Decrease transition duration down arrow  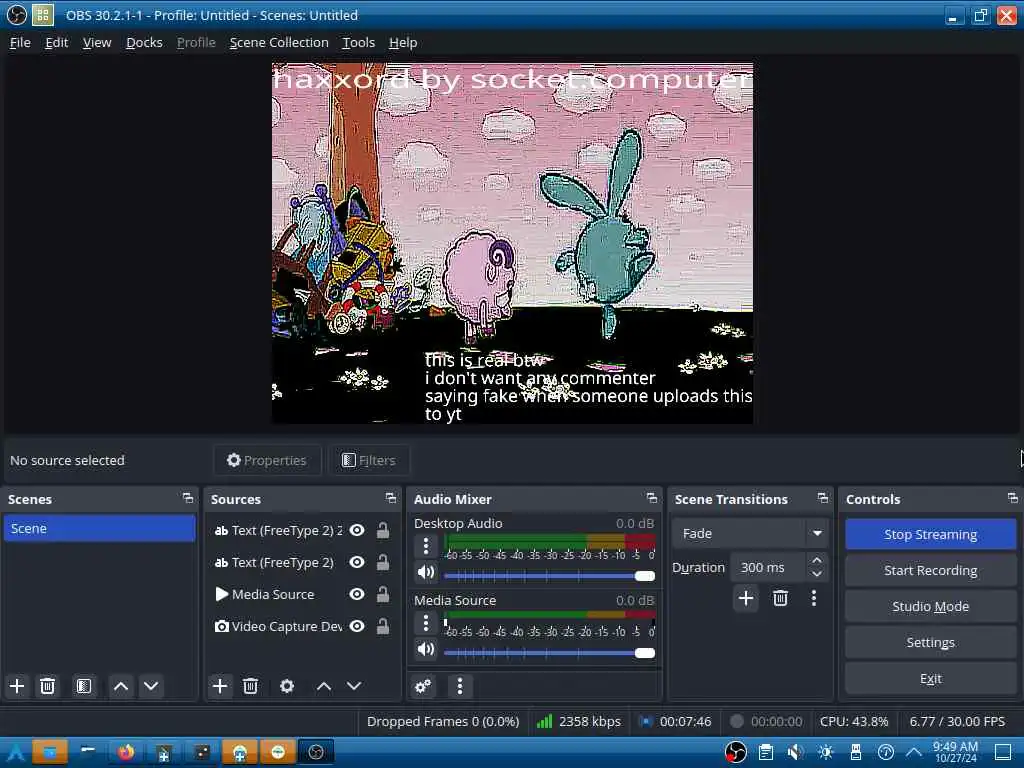[816, 574]
